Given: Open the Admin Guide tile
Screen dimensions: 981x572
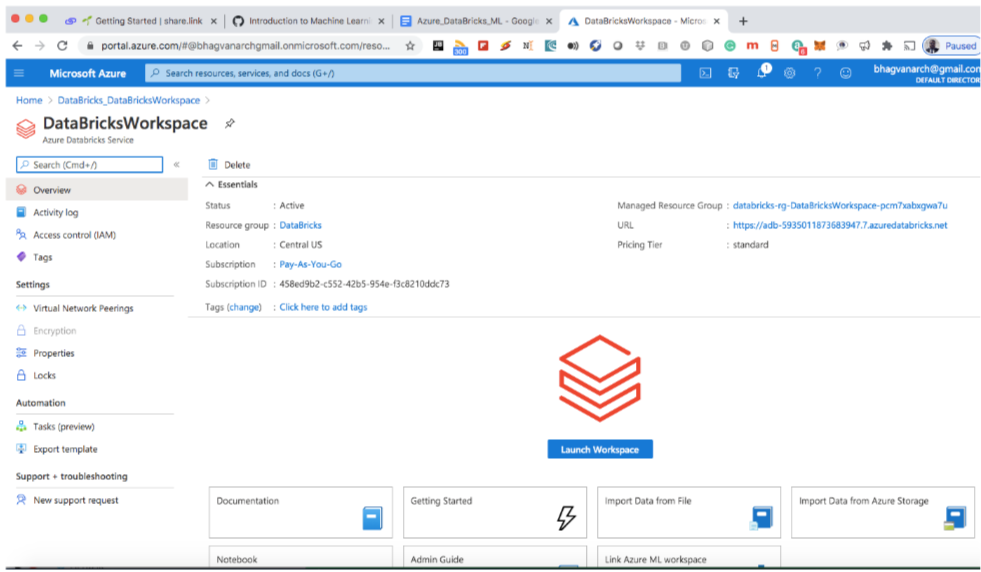Looking at the screenshot, I should [x=495, y=558].
